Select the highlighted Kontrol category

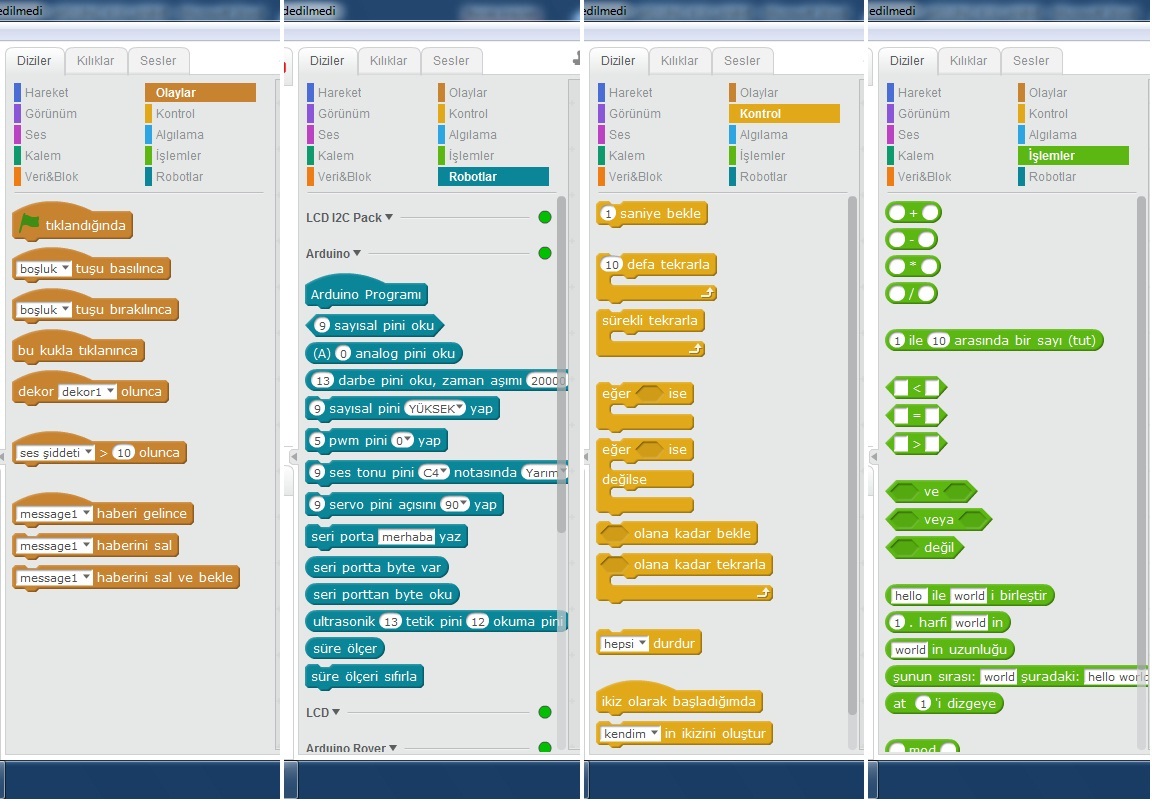[x=783, y=114]
